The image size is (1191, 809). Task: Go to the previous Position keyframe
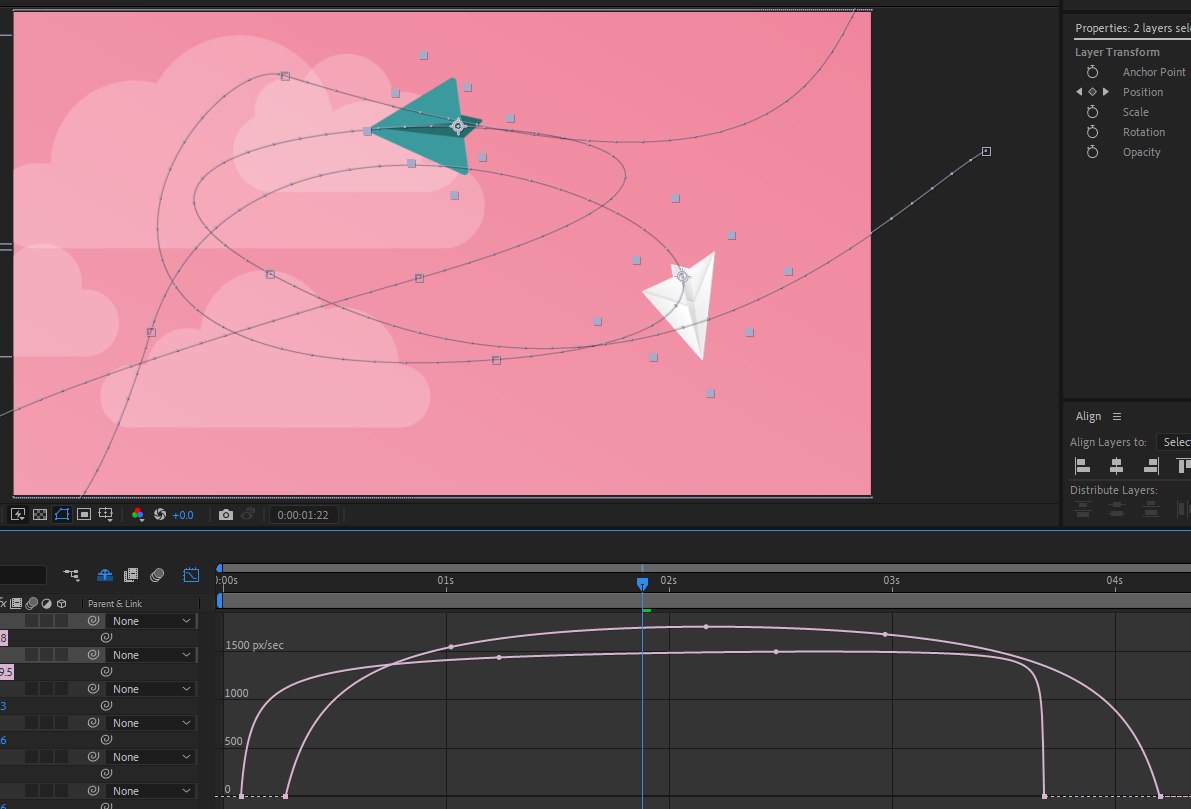click(1079, 92)
